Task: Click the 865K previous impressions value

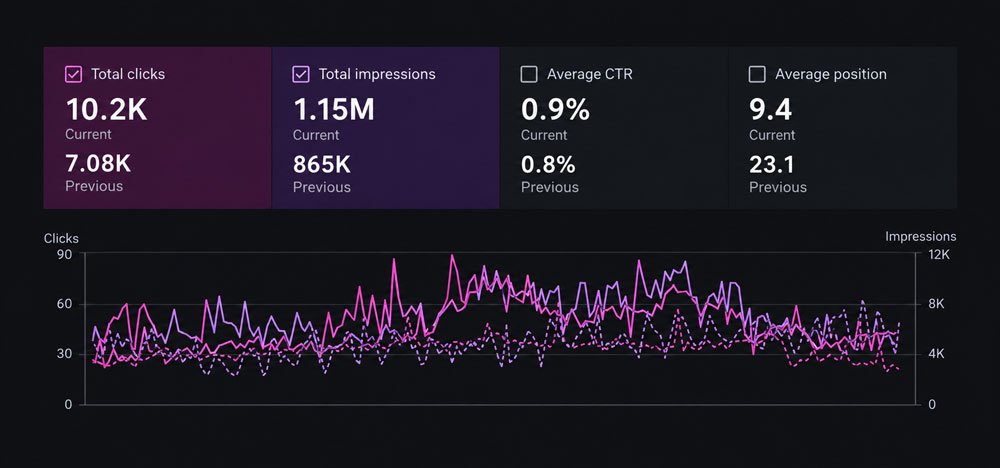Action: [x=322, y=164]
